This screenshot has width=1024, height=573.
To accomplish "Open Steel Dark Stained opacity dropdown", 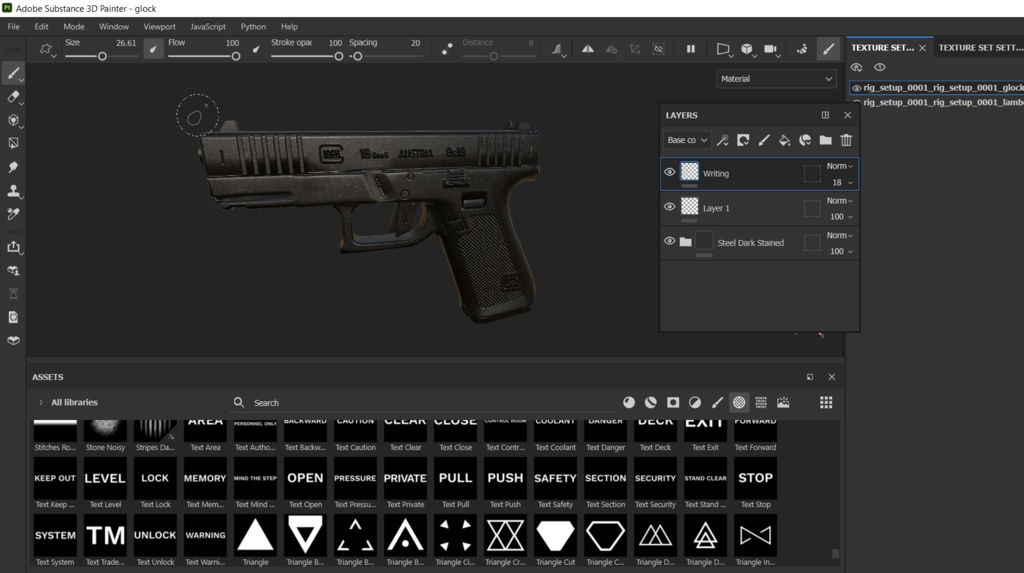I will pos(842,251).
